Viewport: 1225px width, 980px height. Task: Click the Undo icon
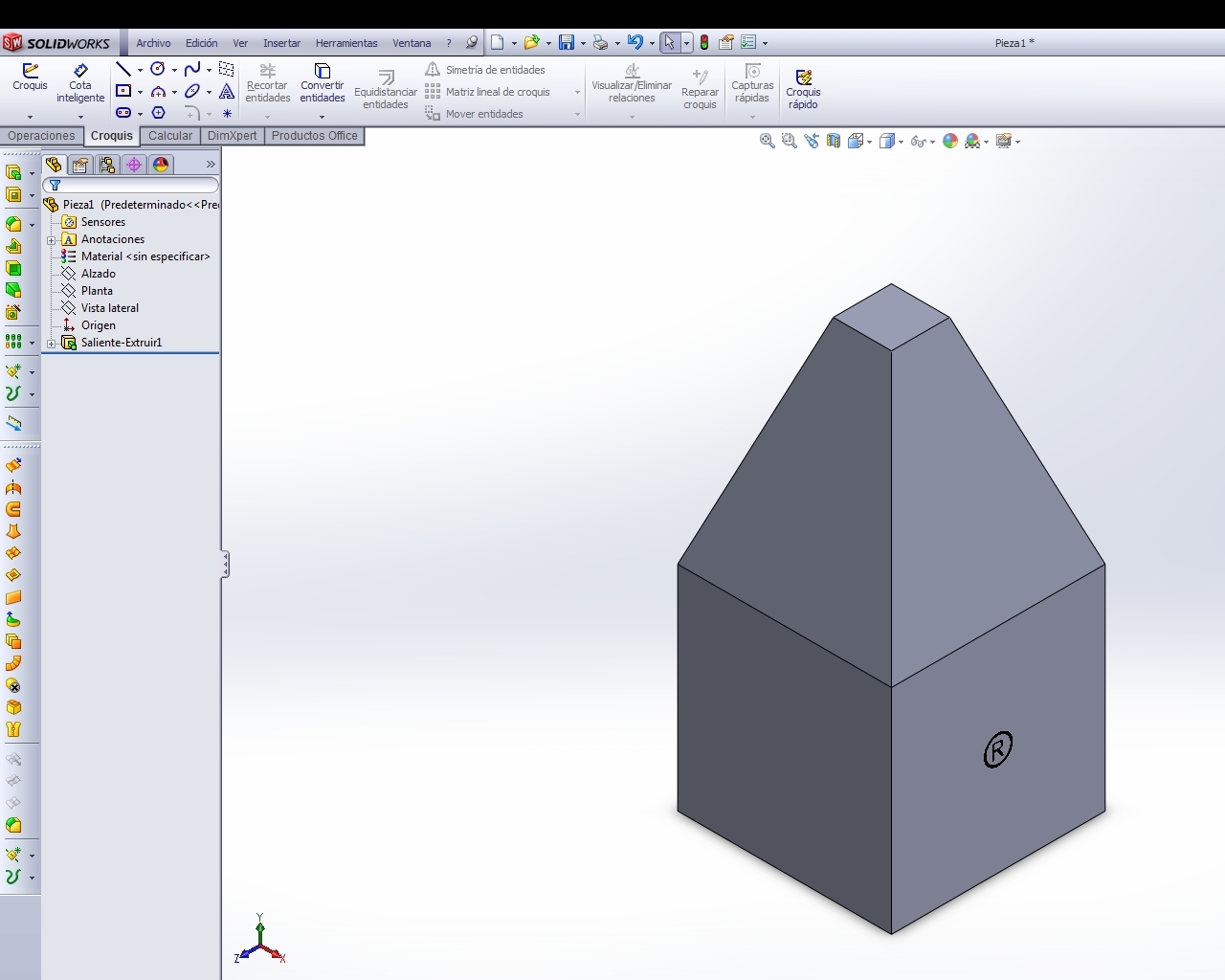point(635,43)
